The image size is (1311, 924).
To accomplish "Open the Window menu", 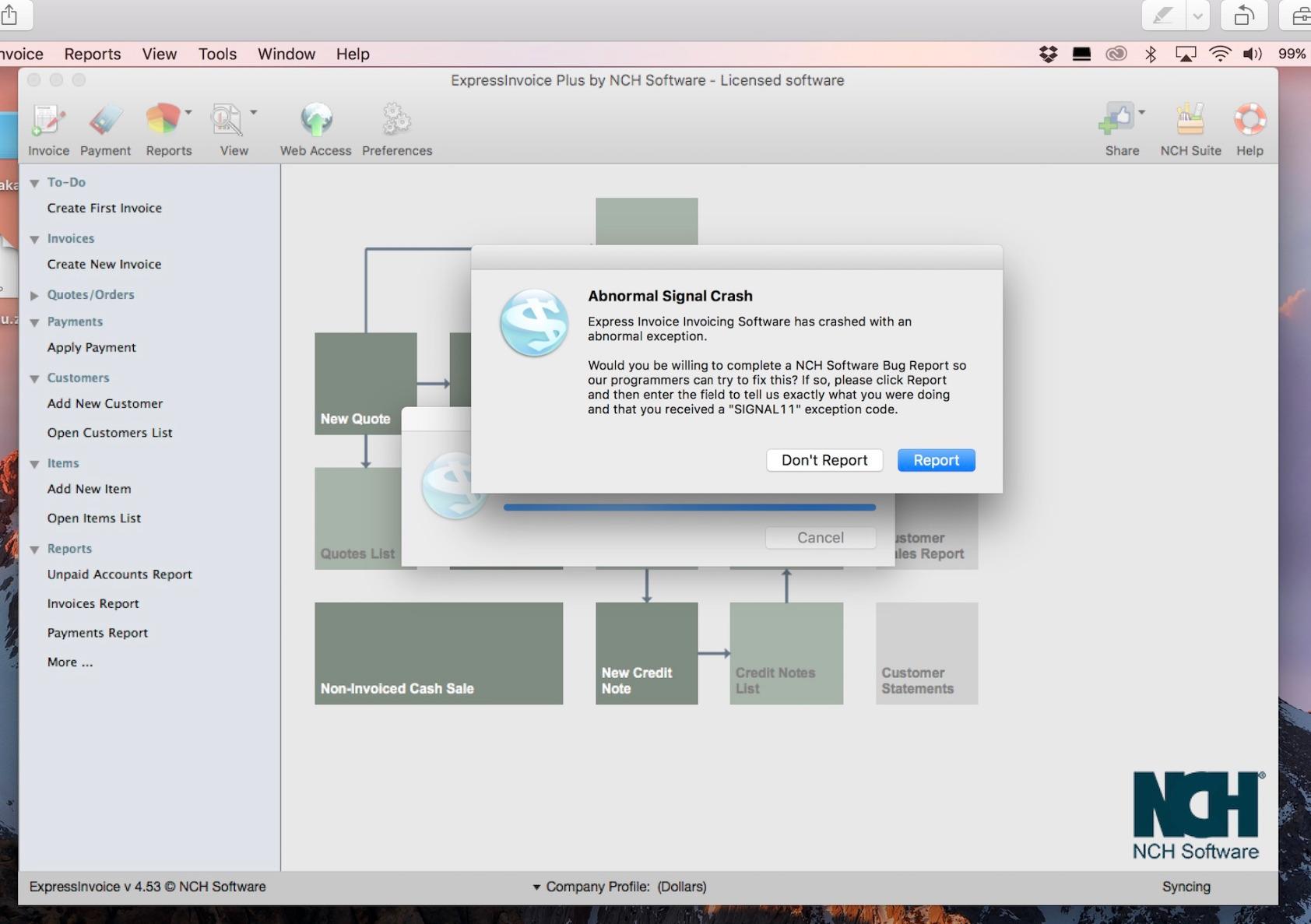I will [286, 54].
